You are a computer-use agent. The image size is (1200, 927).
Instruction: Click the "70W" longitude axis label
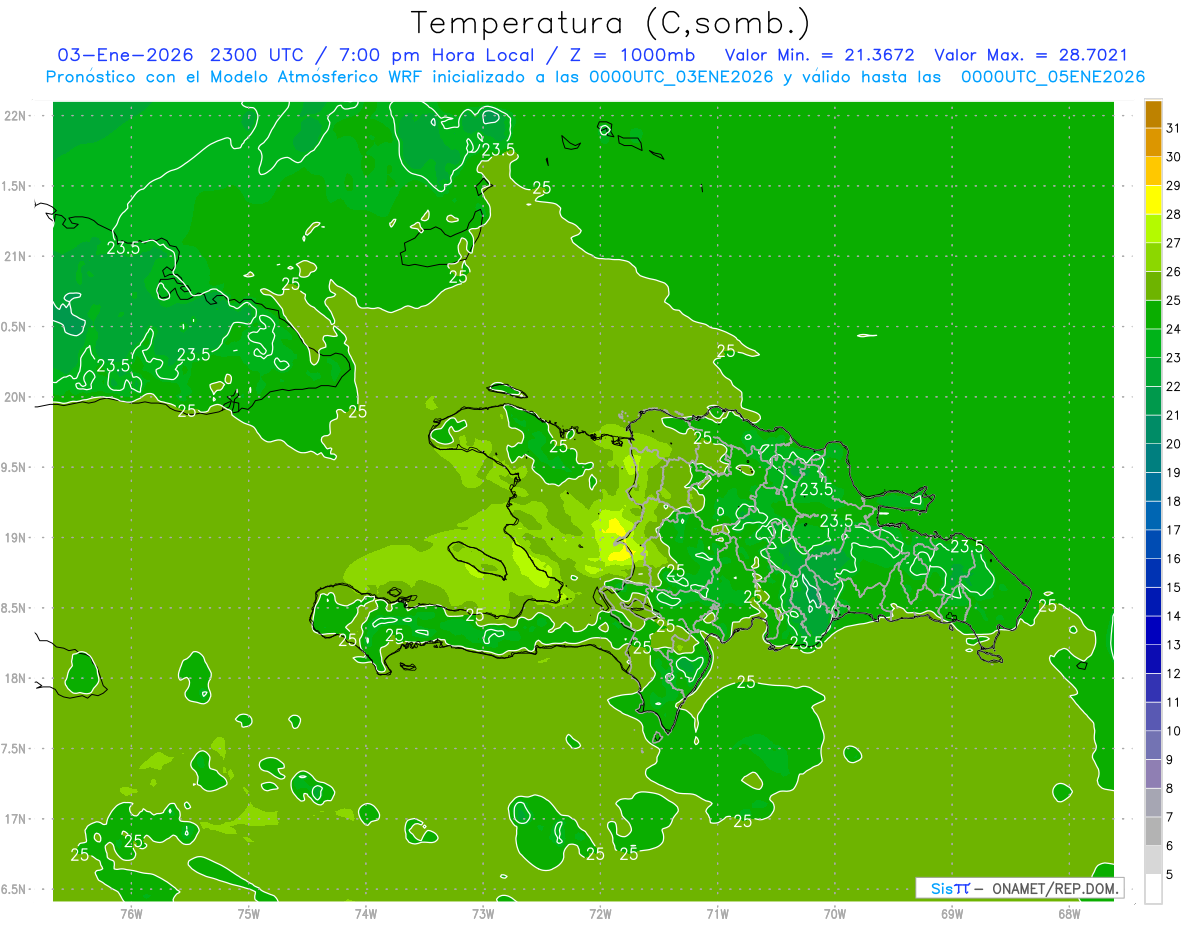pos(834,913)
